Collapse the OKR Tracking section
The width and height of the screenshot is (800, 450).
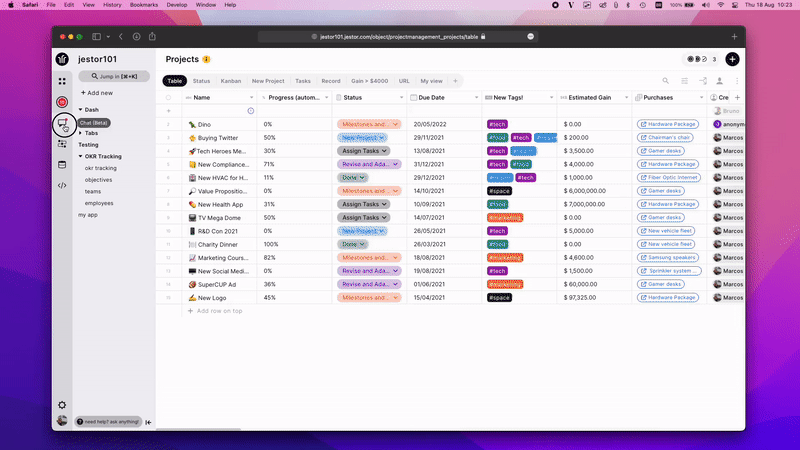coord(80,157)
